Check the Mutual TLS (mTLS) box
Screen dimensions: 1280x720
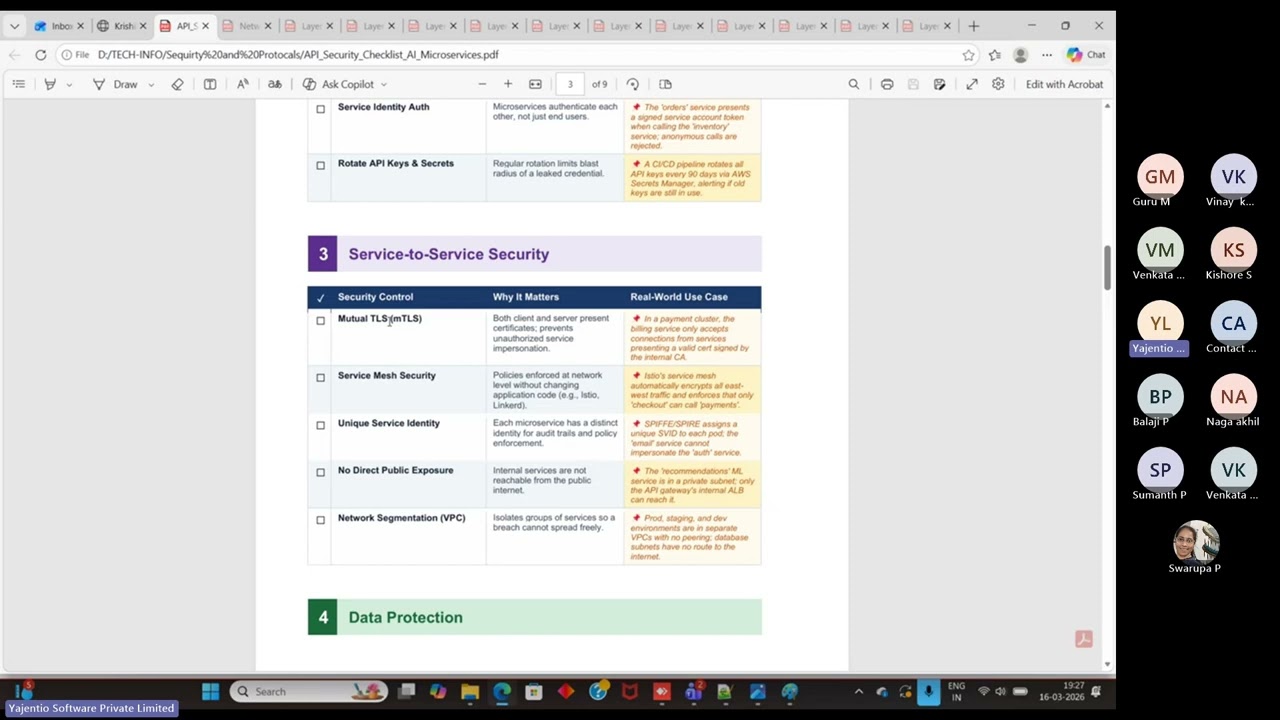pos(320,321)
